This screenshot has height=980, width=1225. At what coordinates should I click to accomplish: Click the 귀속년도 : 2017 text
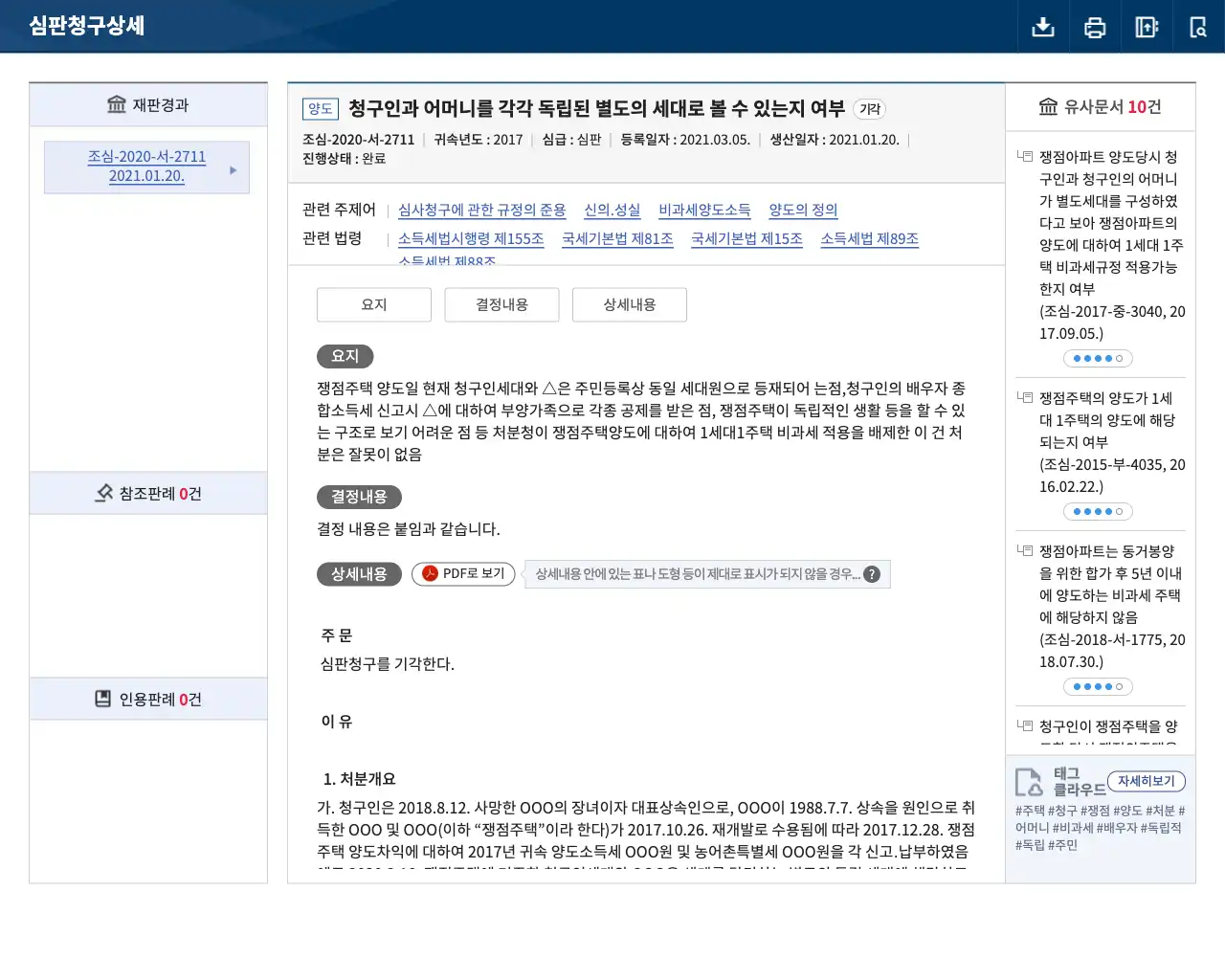pyautogui.click(x=479, y=140)
